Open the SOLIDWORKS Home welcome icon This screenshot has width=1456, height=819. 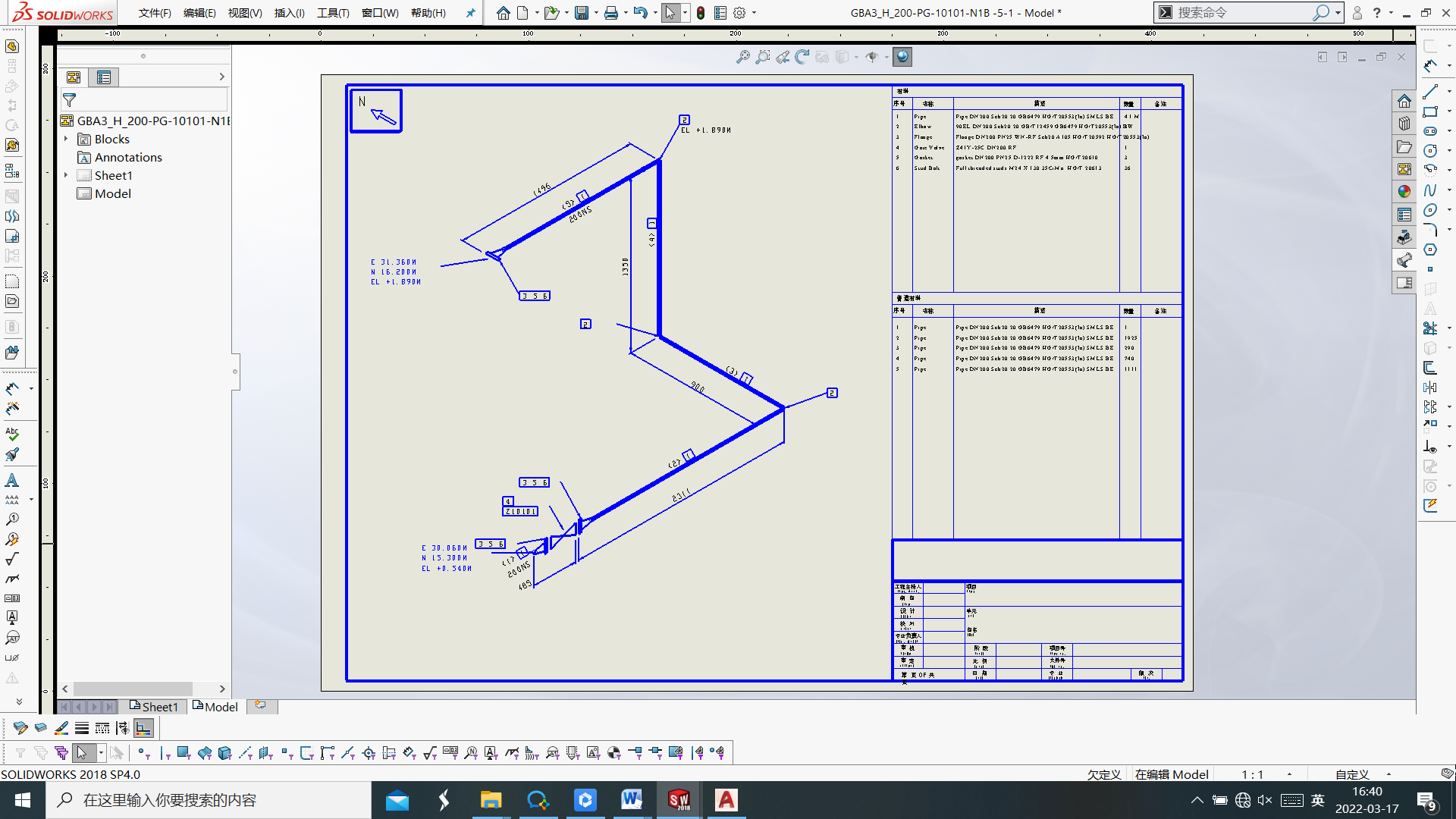point(504,13)
